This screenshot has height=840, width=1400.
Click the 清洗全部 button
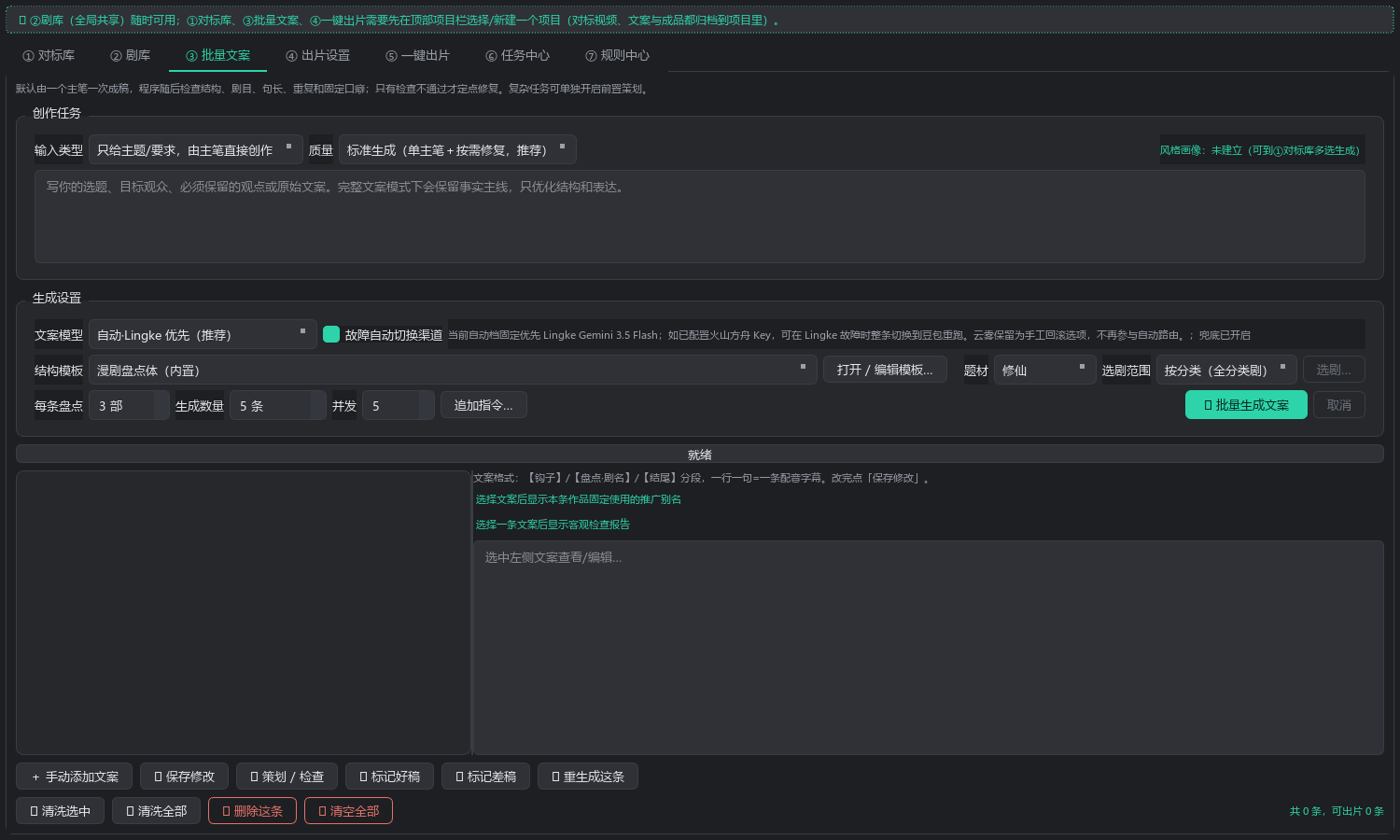[x=156, y=811]
